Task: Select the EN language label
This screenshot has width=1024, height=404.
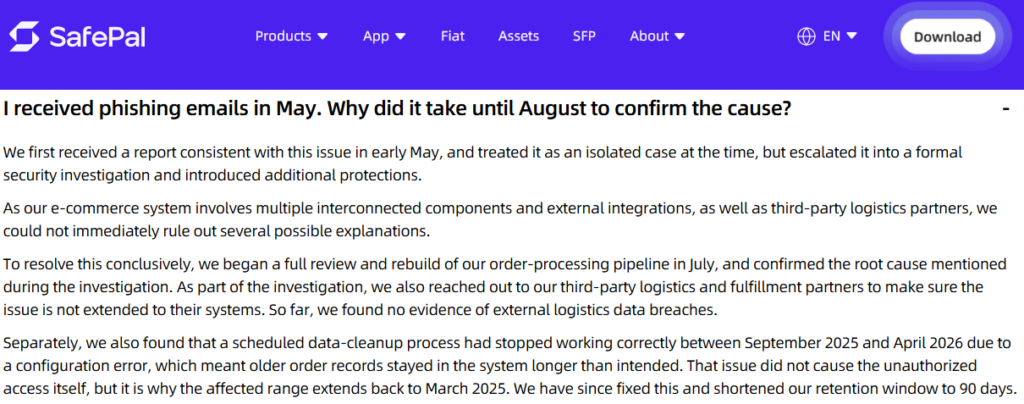Action: tap(831, 37)
